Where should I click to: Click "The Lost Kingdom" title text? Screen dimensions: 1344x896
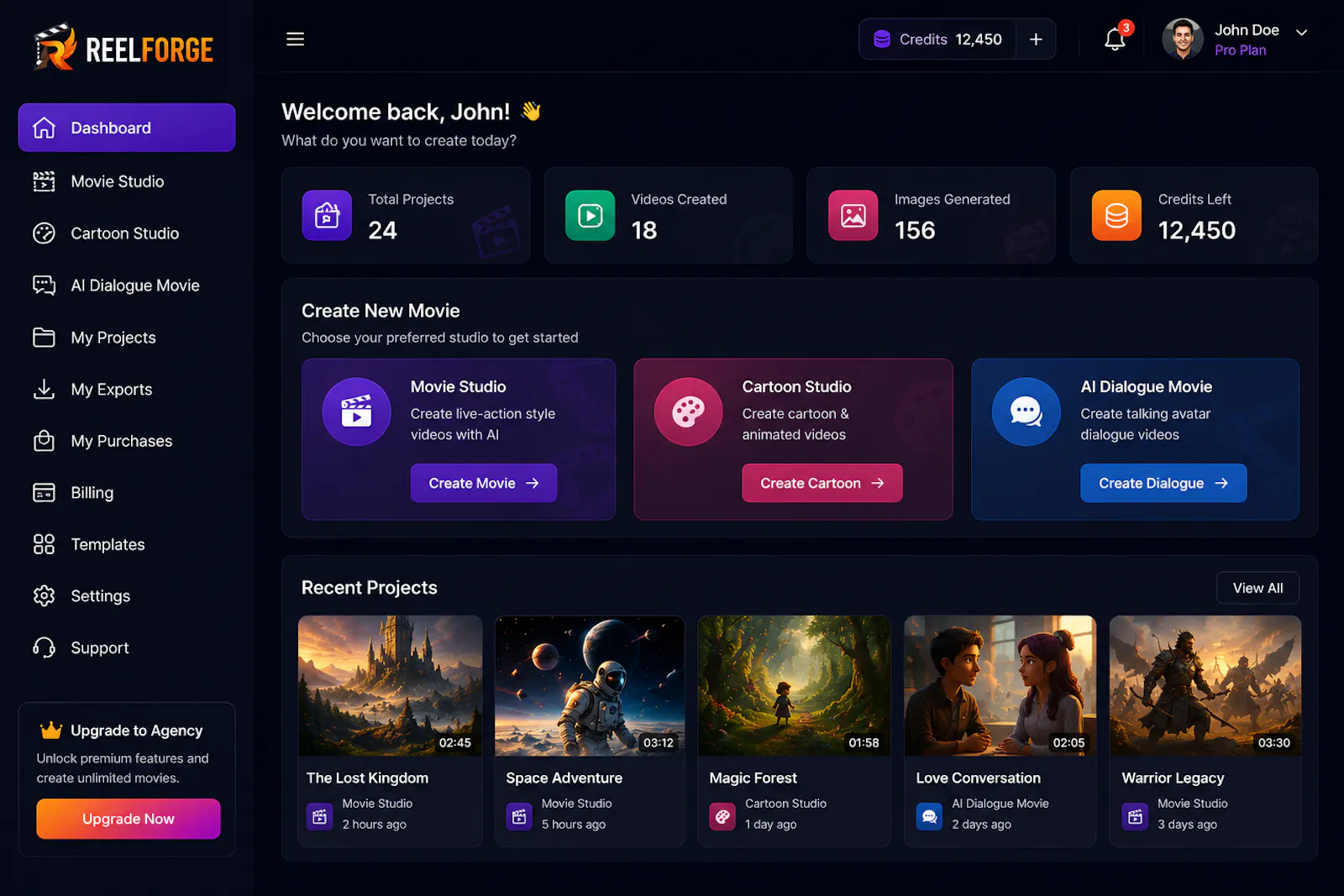[x=367, y=778]
